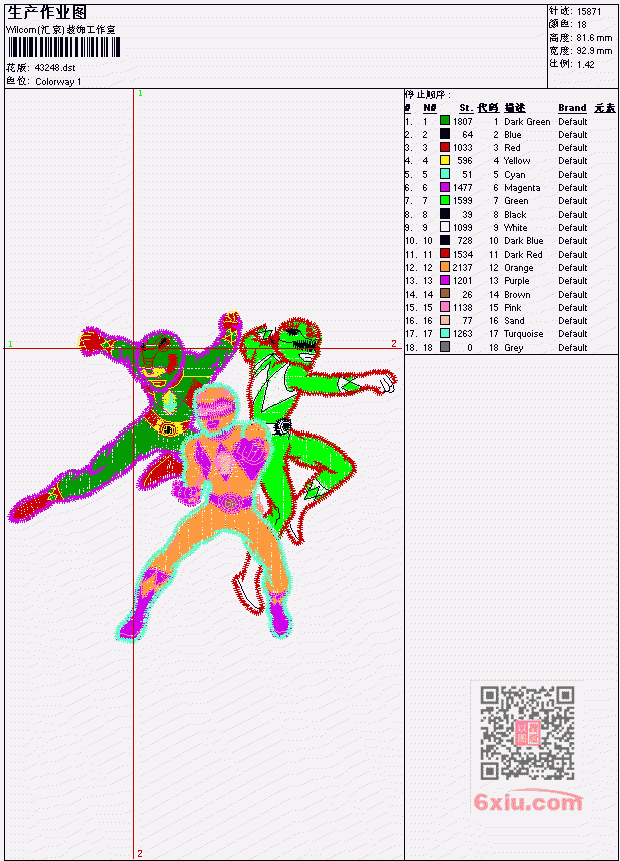Click the Black description in row 8
Screen dimensions: 620x861
point(515,215)
